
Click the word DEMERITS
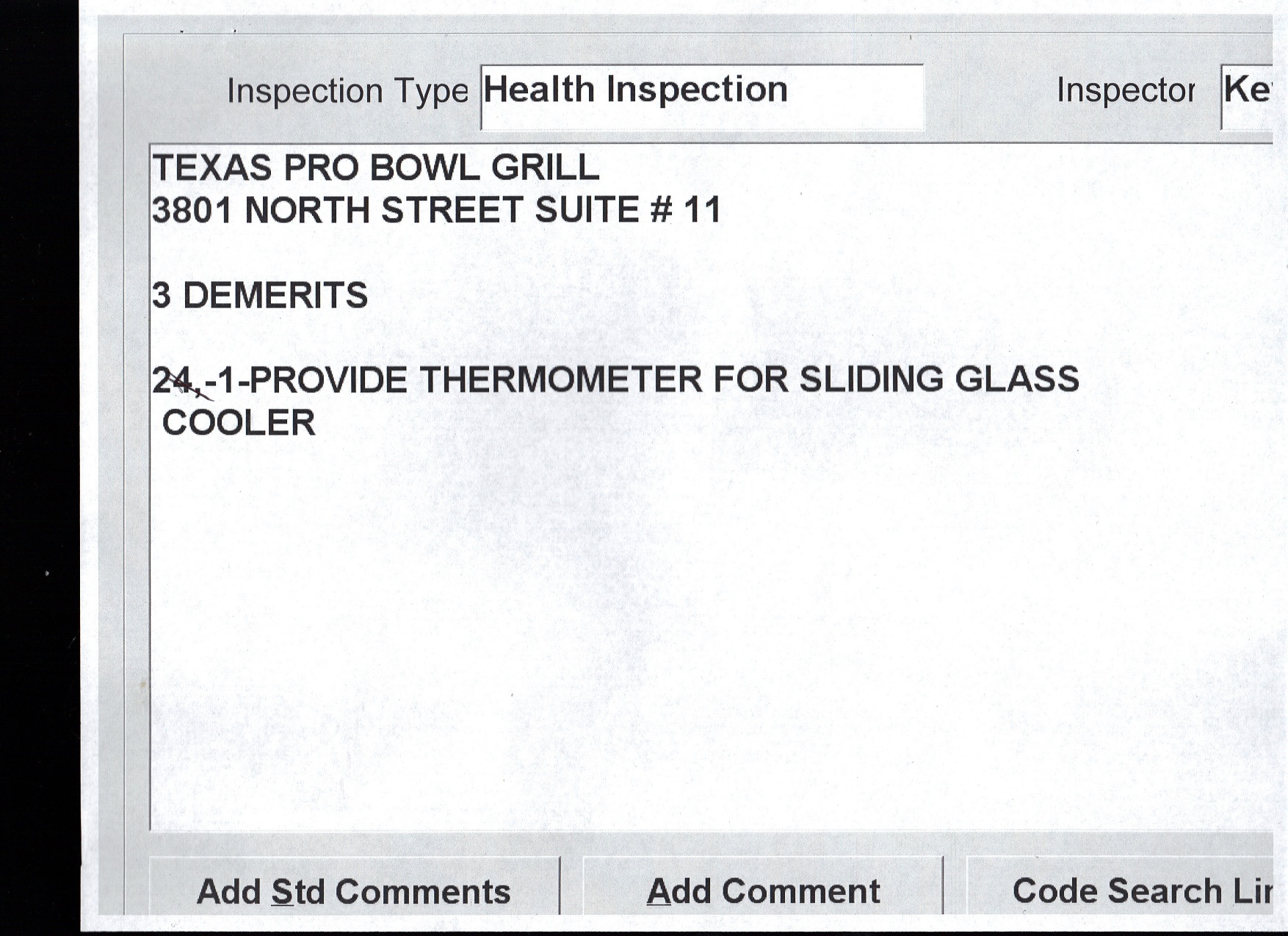(x=275, y=296)
